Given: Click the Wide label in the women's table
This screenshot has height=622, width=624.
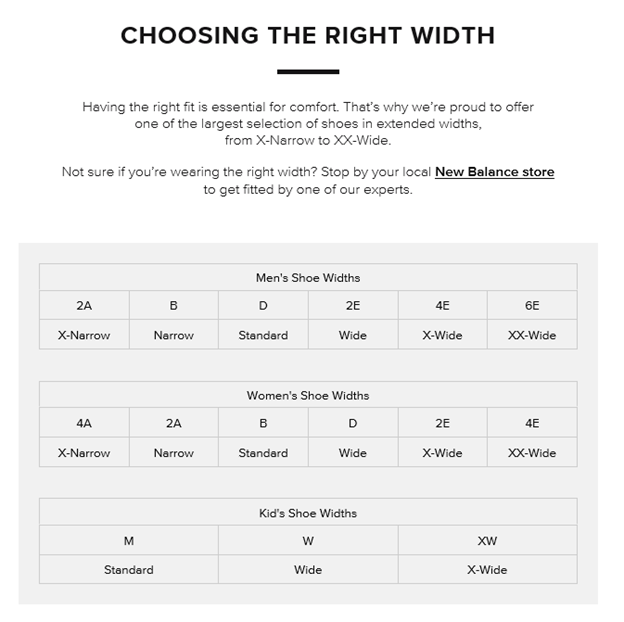Looking at the screenshot, I should pos(352,453).
